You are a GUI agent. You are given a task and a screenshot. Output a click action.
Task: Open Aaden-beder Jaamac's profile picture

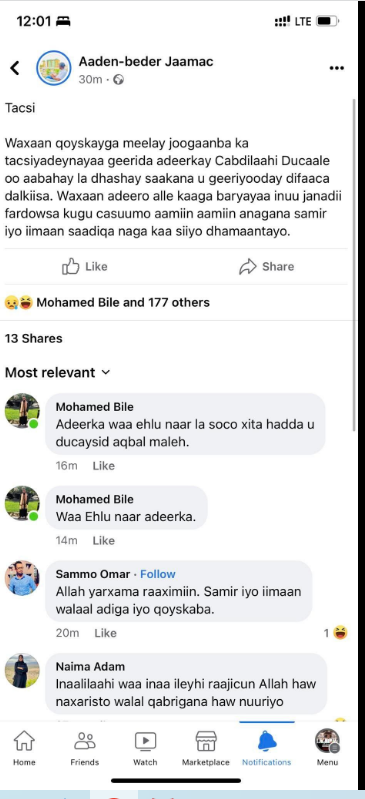coord(54,68)
